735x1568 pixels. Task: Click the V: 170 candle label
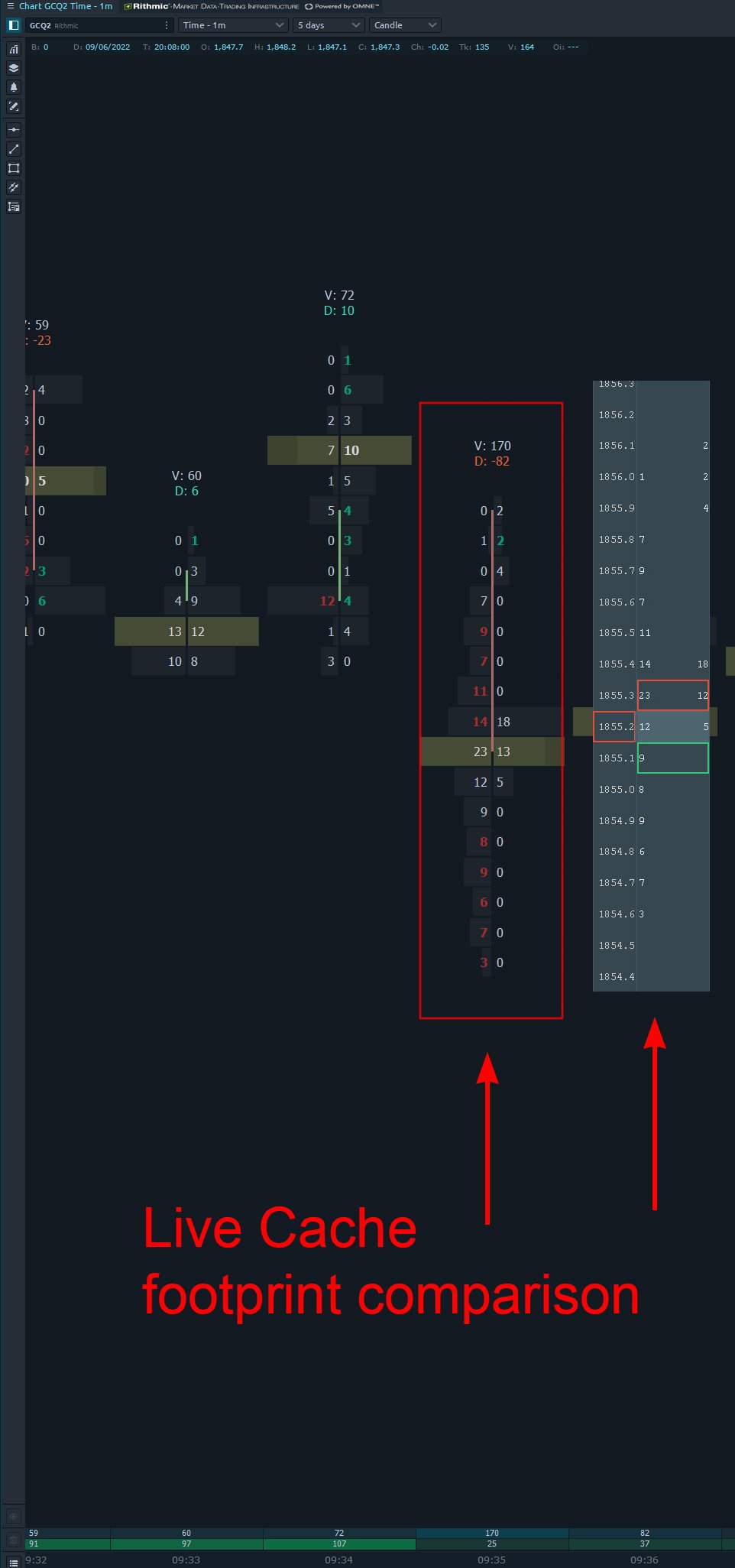pyautogui.click(x=492, y=446)
